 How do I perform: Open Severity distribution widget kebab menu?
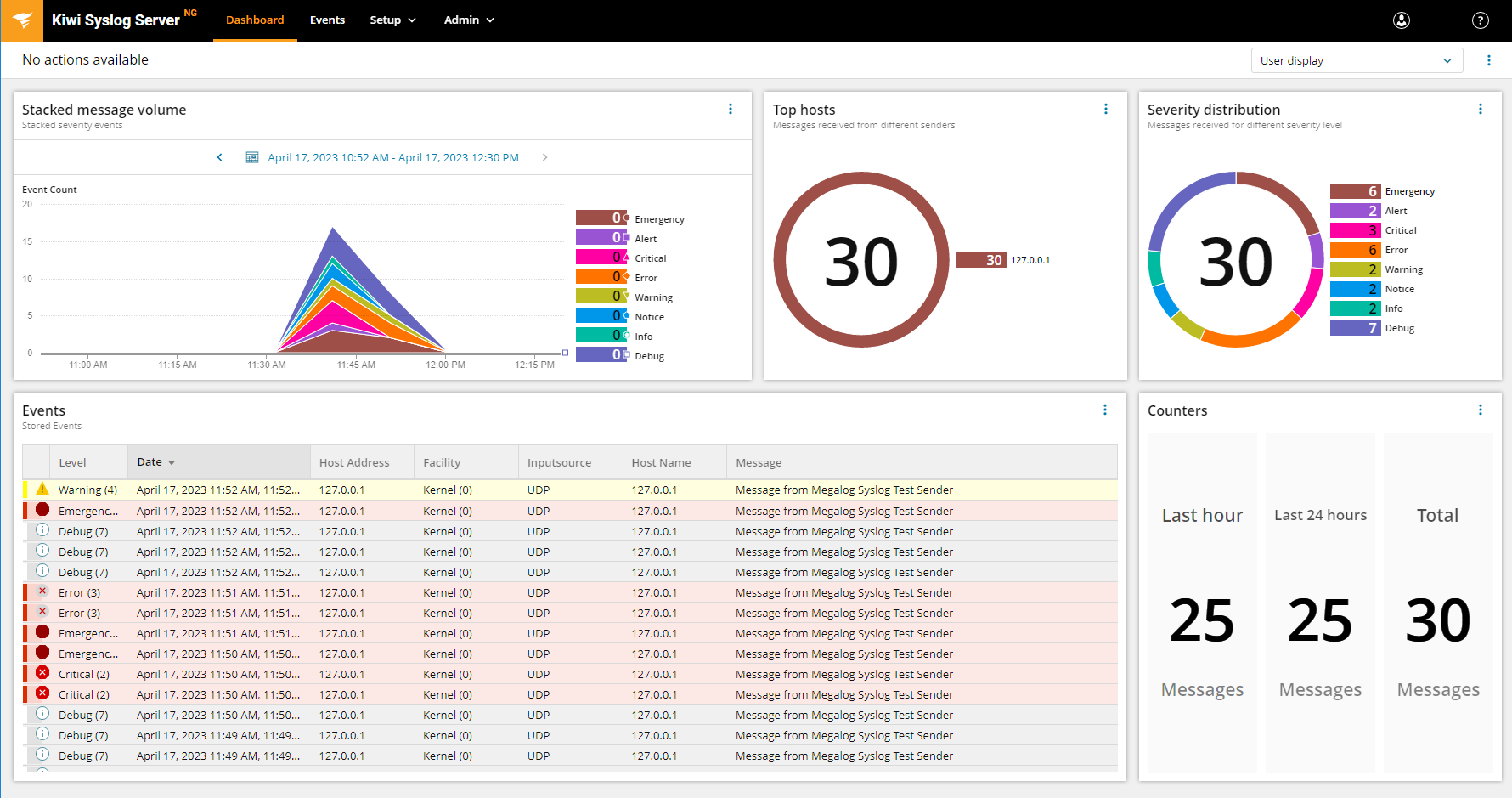coord(1480,109)
